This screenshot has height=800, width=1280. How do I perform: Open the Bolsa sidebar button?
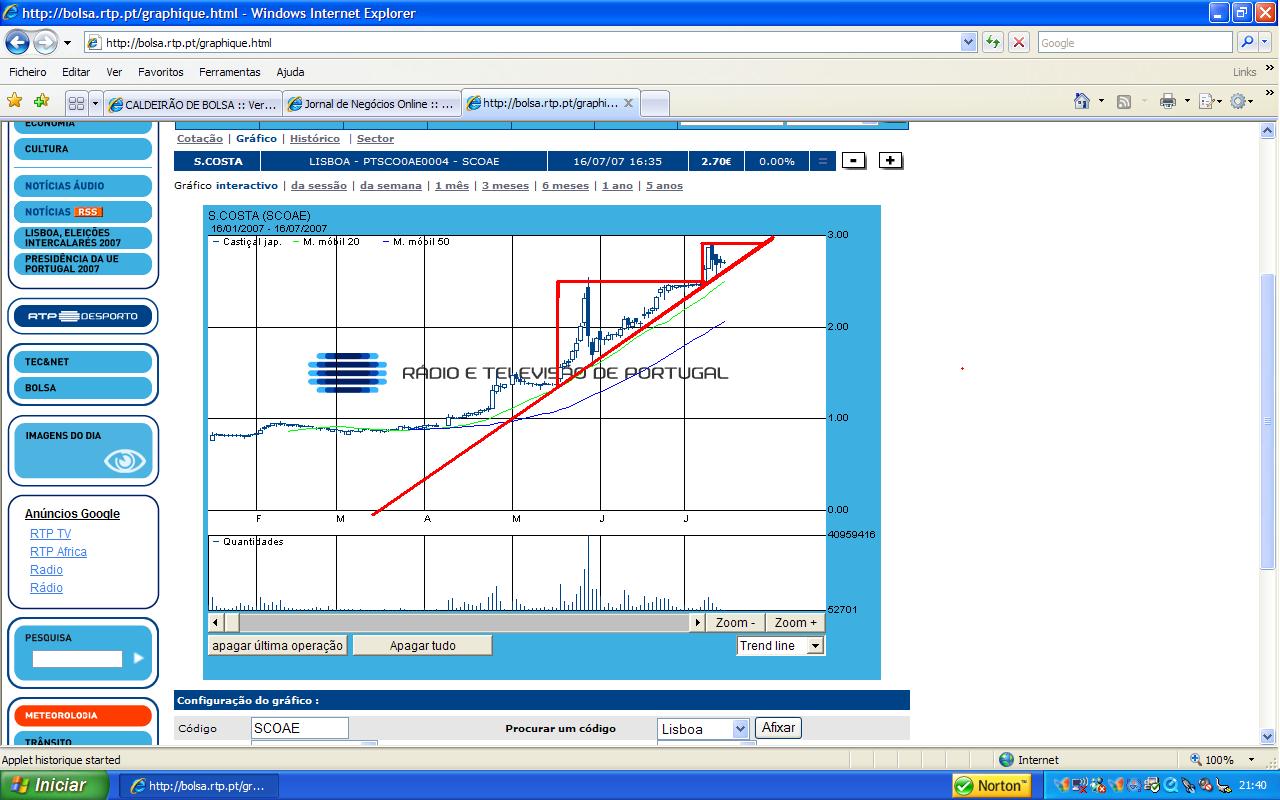click(84, 388)
